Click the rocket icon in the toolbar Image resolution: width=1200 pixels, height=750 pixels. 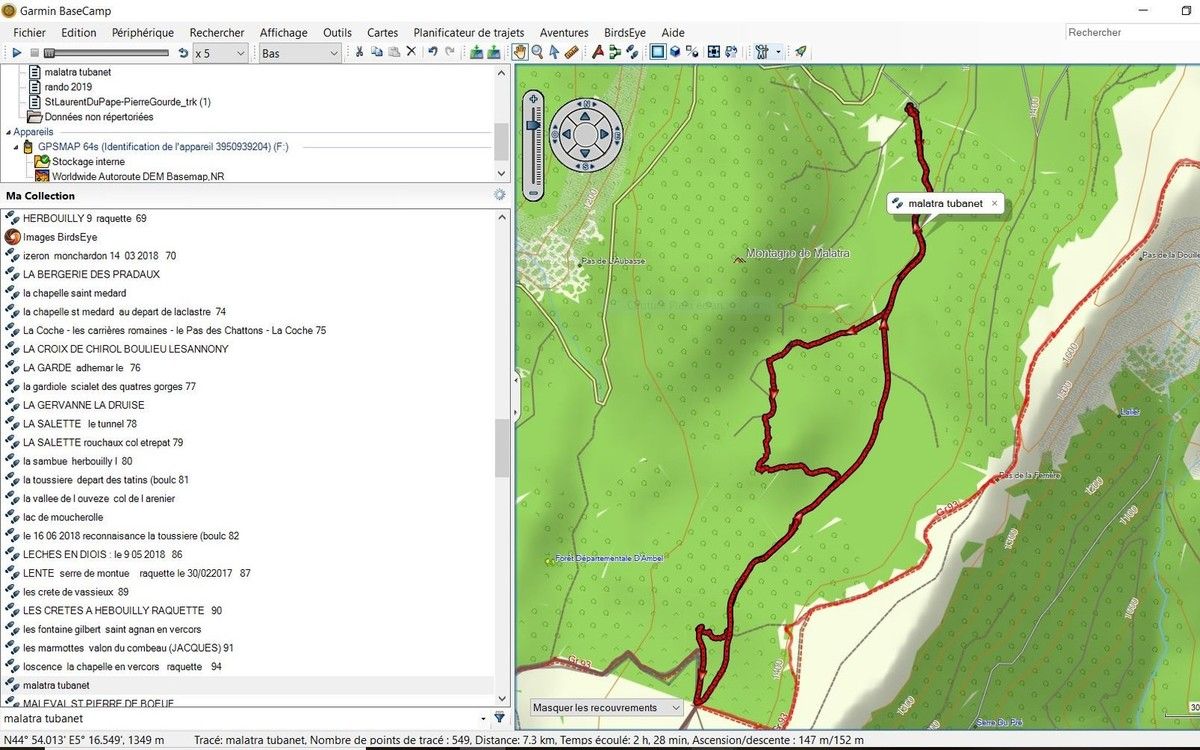tap(801, 52)
